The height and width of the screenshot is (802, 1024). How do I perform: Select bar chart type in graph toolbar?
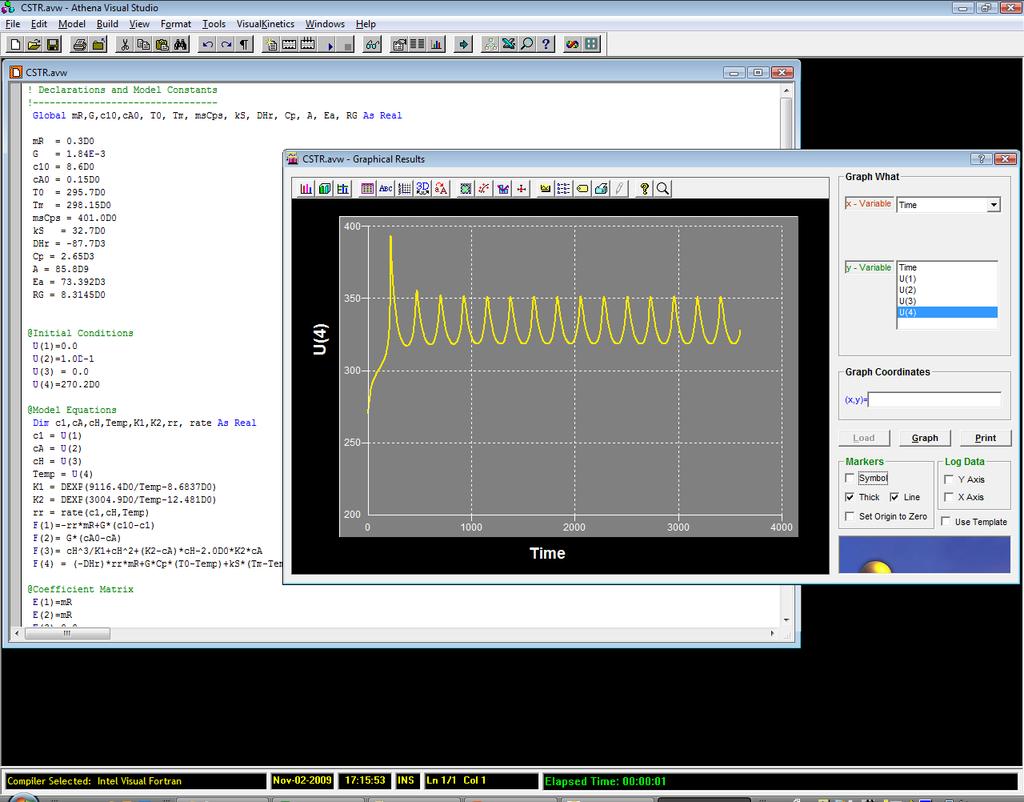[x=306, y=189]
